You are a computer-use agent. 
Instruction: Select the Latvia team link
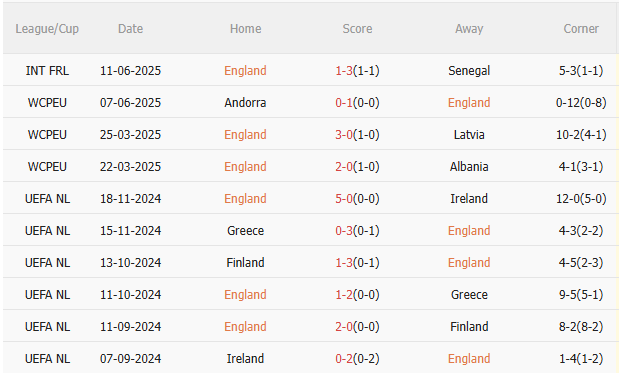point(469,135)
